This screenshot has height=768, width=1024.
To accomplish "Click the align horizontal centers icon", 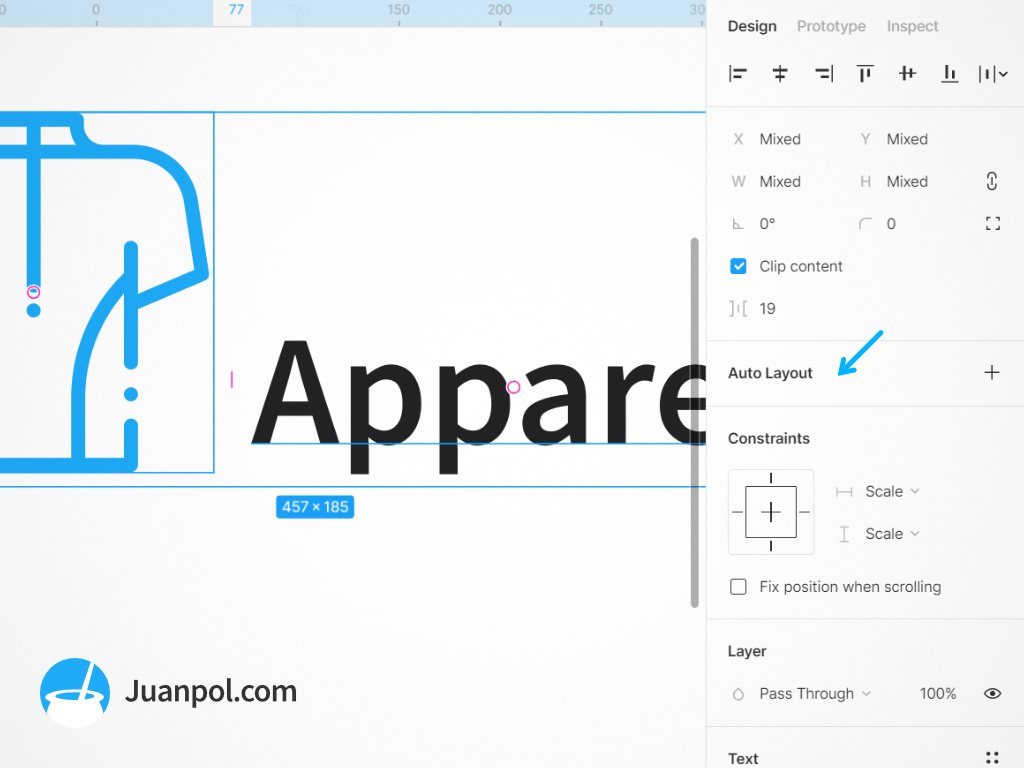I will pos(780,73).
